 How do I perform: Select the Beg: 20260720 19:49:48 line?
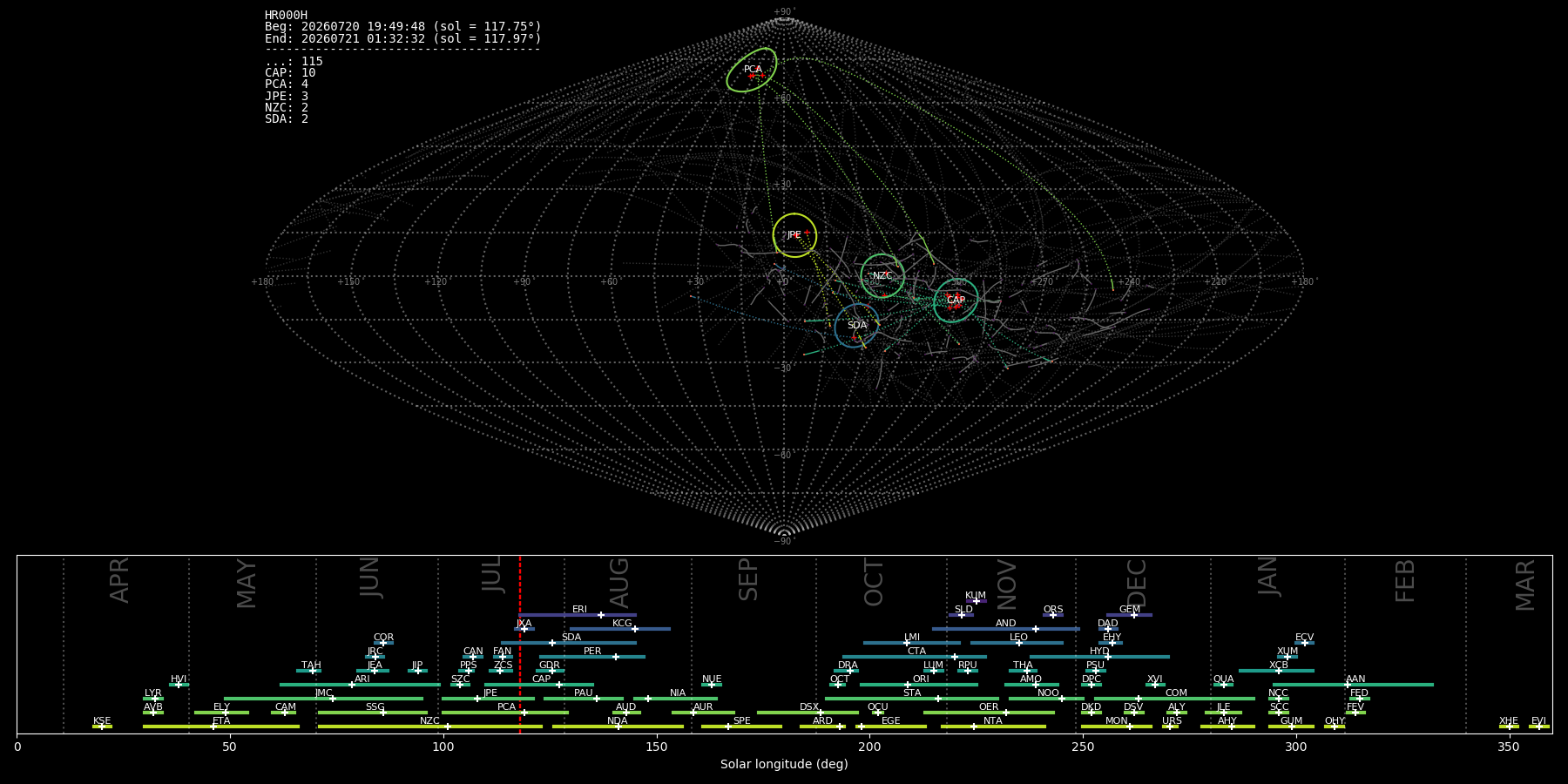pos(402,27)
